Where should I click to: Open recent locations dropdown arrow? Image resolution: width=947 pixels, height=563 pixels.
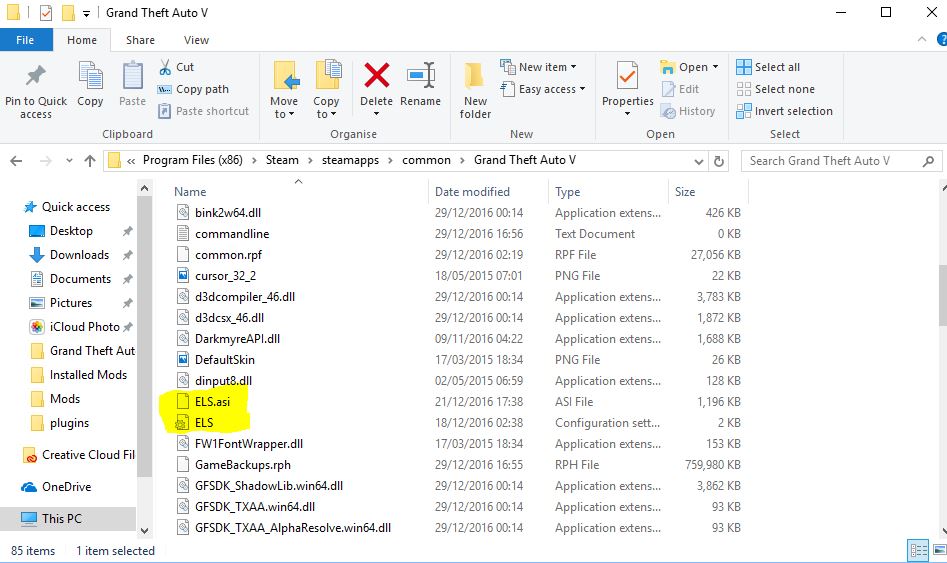point(69,161)
